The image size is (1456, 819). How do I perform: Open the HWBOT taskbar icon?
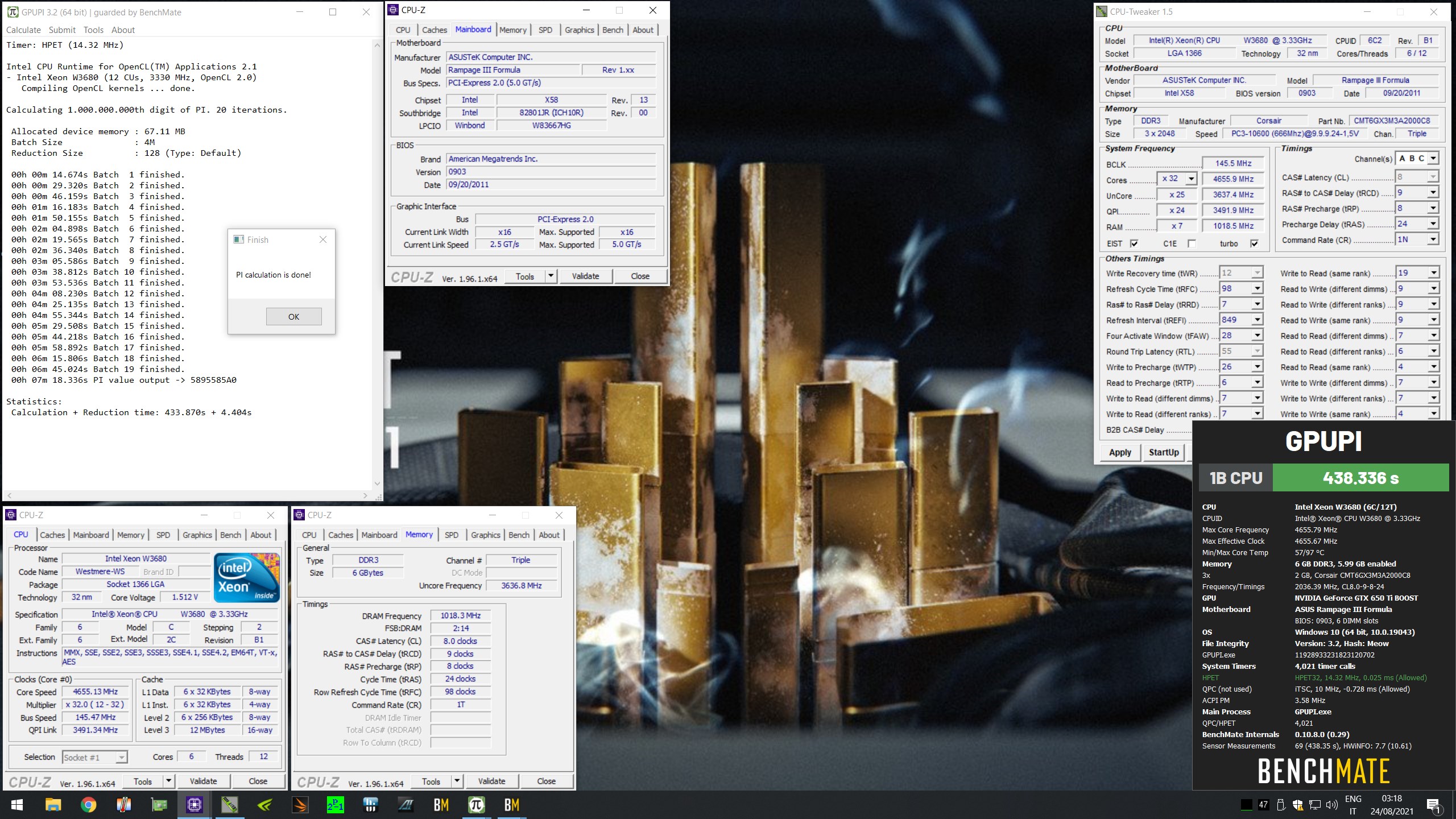coord(371,805)
